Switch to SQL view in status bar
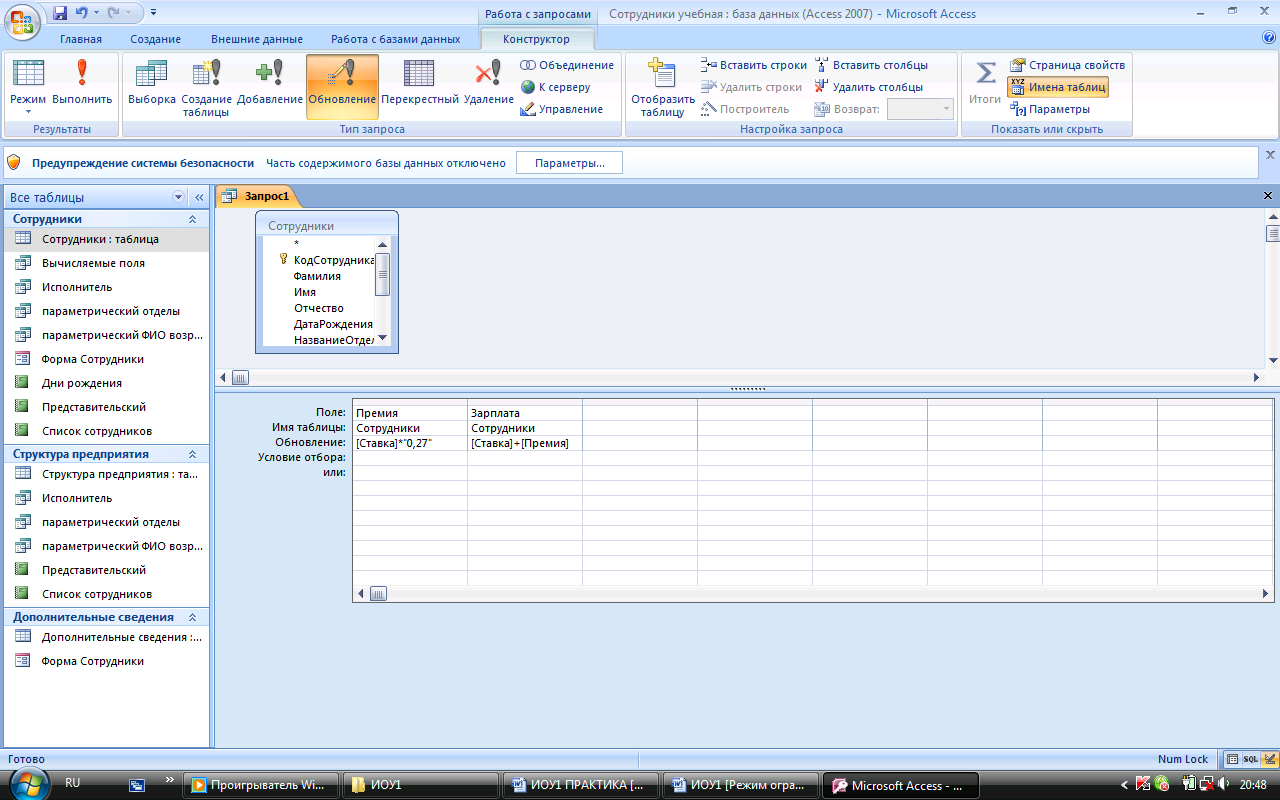The image size is (1280, 800). [x=1250, y=759]
